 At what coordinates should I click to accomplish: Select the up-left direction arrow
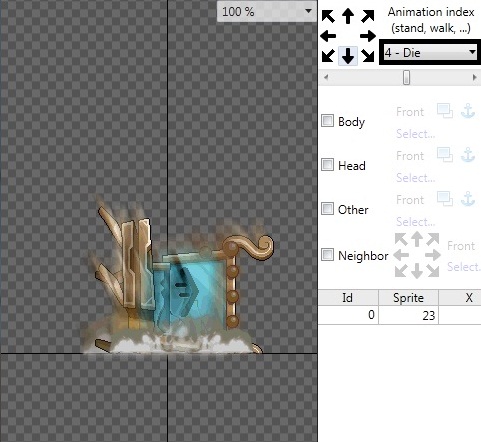pos(328,16)
